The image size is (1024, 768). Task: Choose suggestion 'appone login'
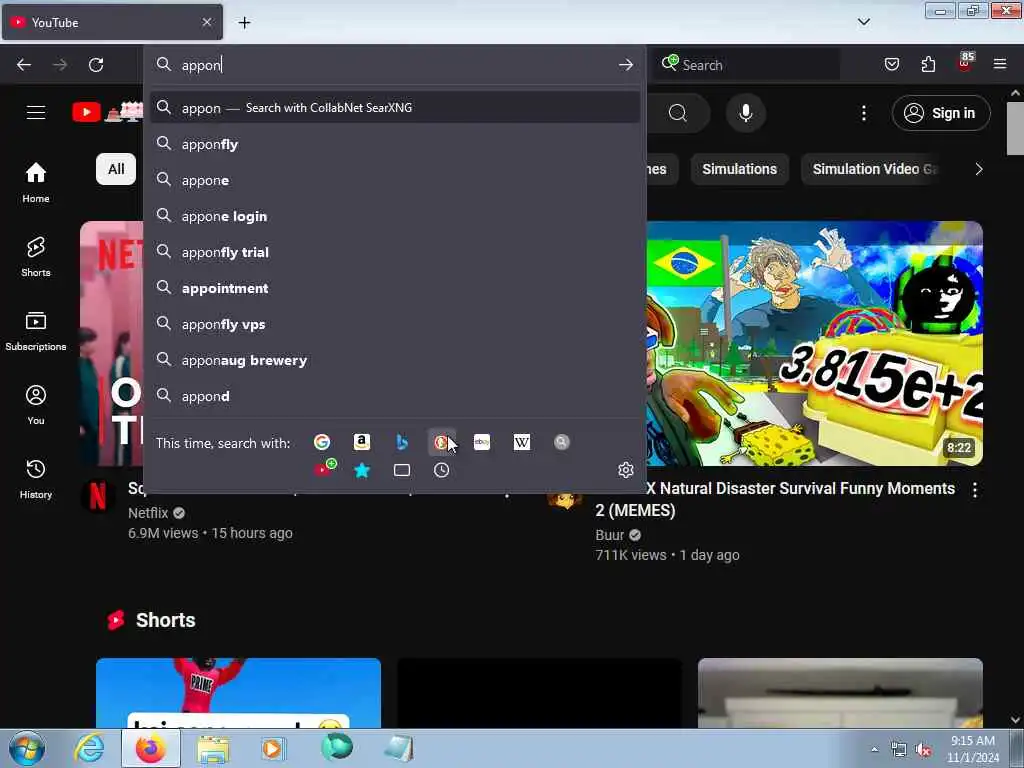pyautogui.click(x=394, y=216)
